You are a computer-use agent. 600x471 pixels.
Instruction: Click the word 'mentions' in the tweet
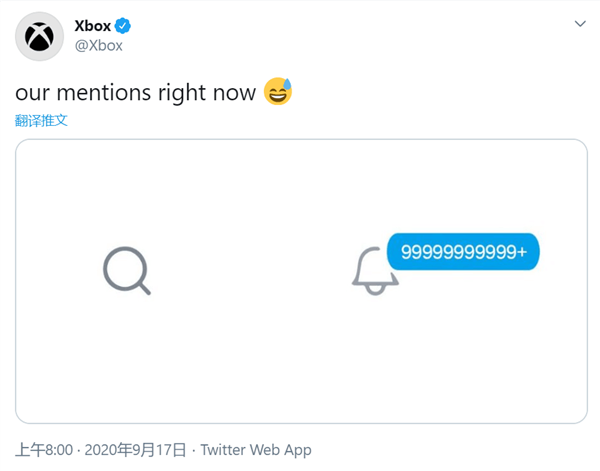[104, 93]
